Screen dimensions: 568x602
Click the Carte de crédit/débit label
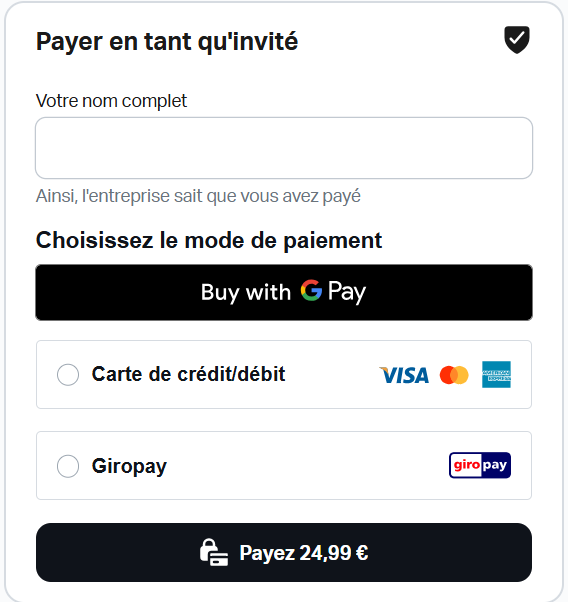[x=188, y=374]
